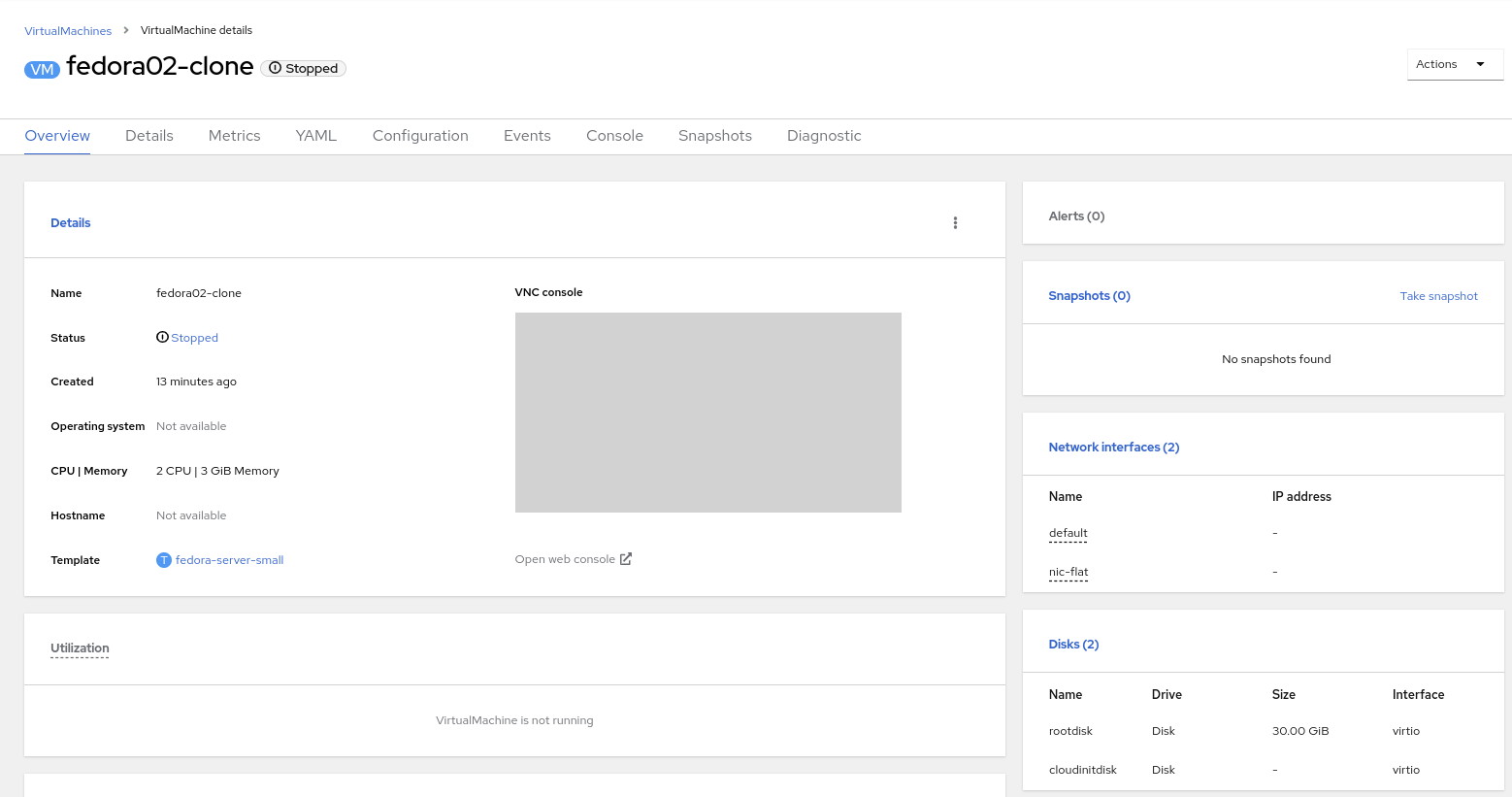This screenshot has height=797, width=1512.
Task: Switch to the YAML tab
Action: coord(315,136)
